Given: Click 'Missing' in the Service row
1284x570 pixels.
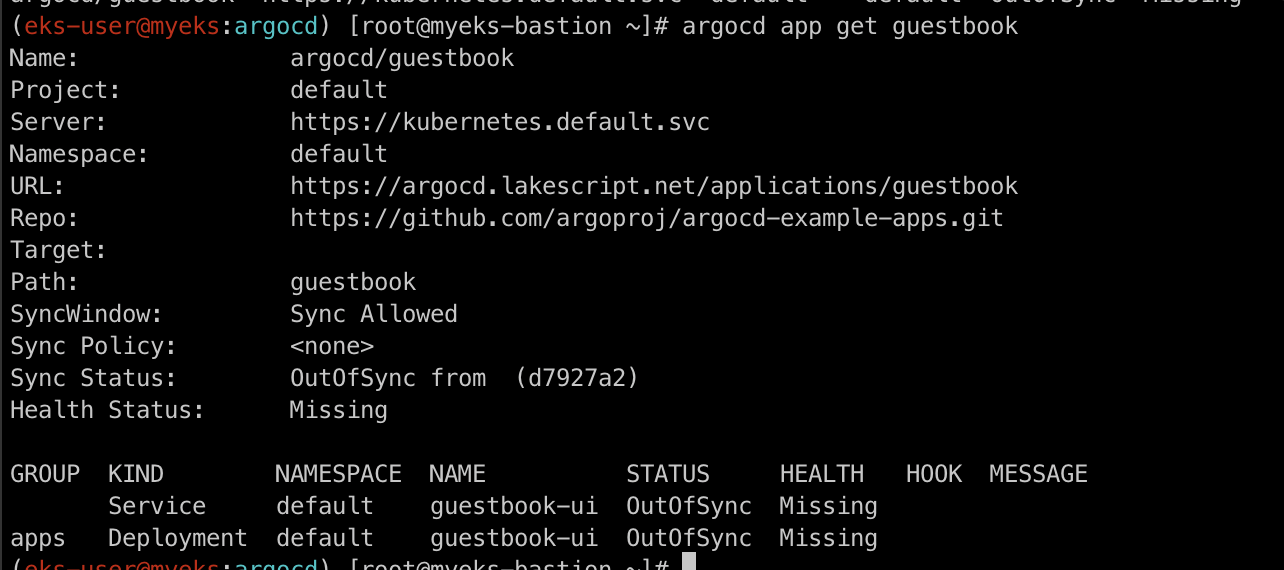Looking at the screenshot, I should [x=829, y=506].
